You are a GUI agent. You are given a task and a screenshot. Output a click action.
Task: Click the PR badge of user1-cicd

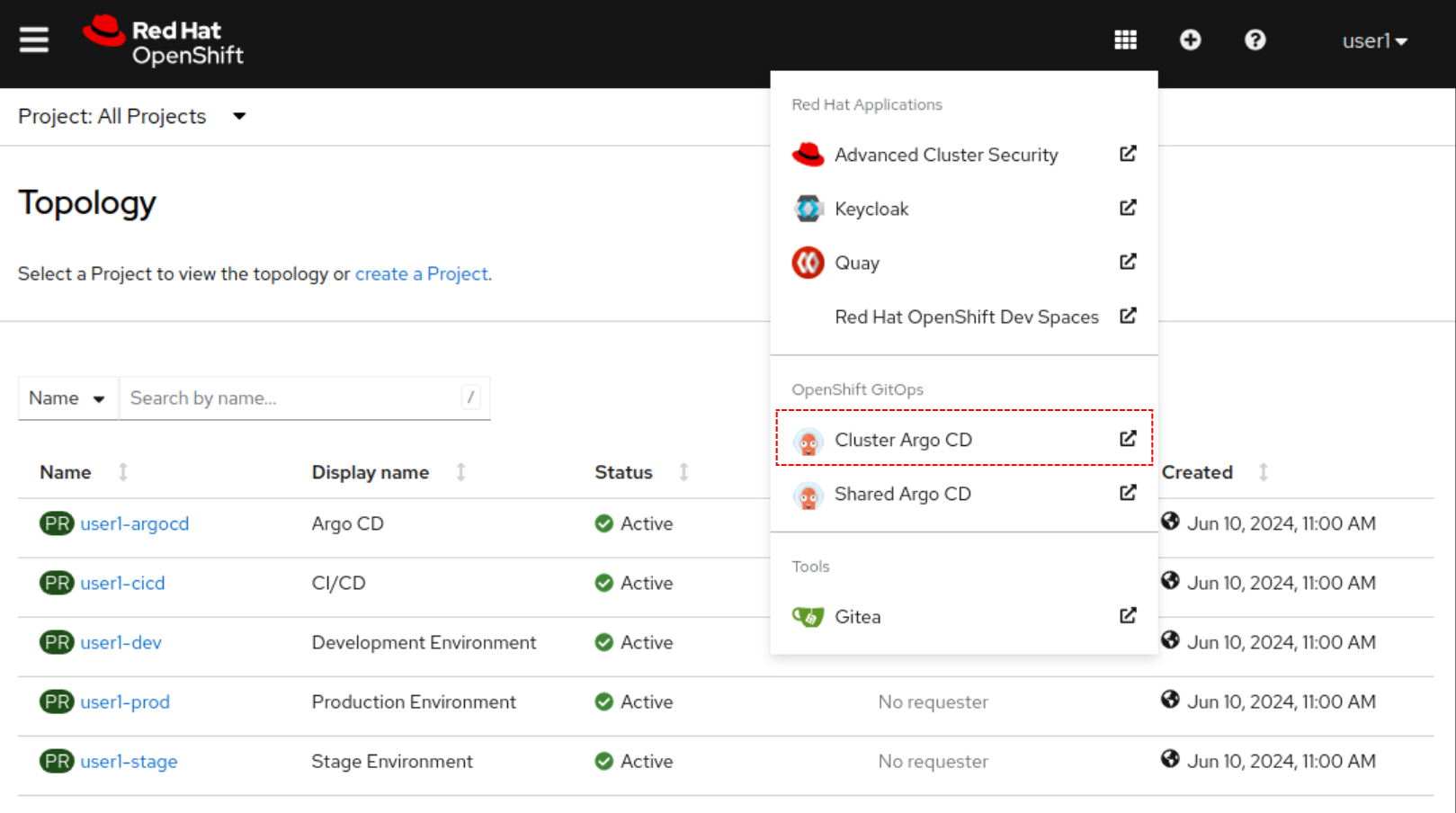[x=57, y=583]
